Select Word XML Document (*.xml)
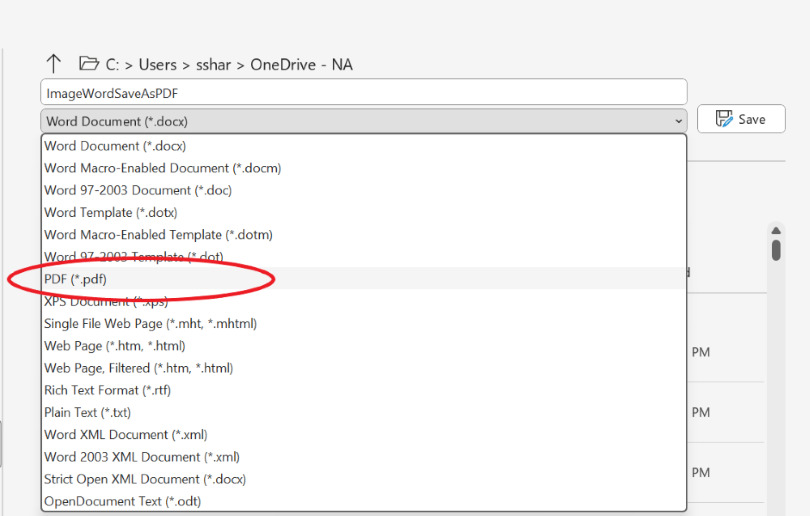Screen dimensions: 810x516 tap(125, 434)
